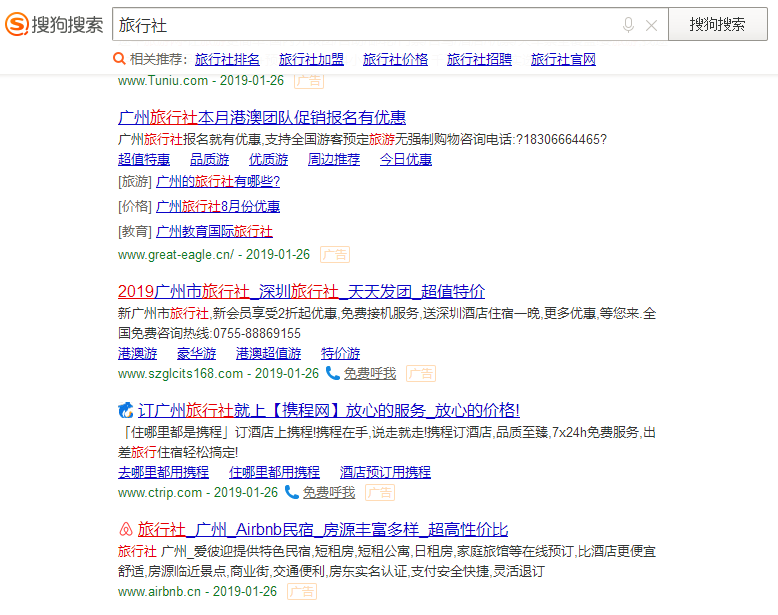Viewport: 778px width, 615px height.
Task: Click the 超值特惠 sublink
Action: click(x=144, y=159)
